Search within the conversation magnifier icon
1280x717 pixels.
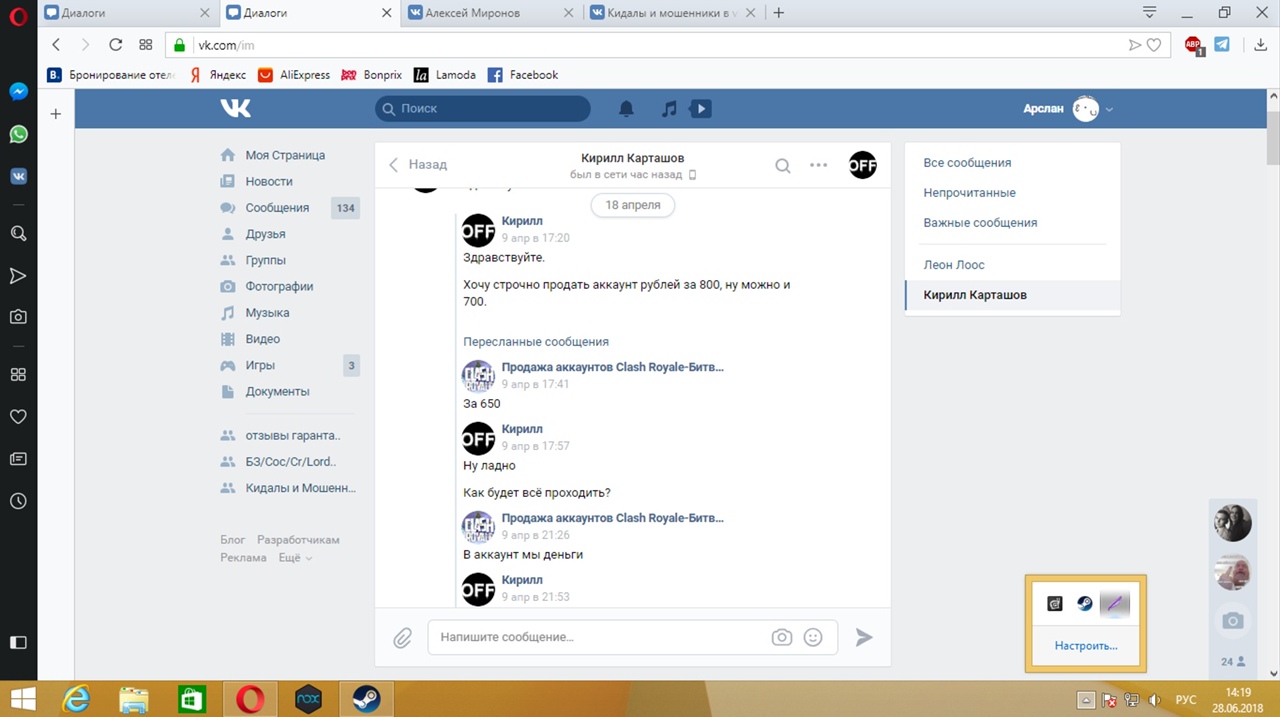point(783,166)
